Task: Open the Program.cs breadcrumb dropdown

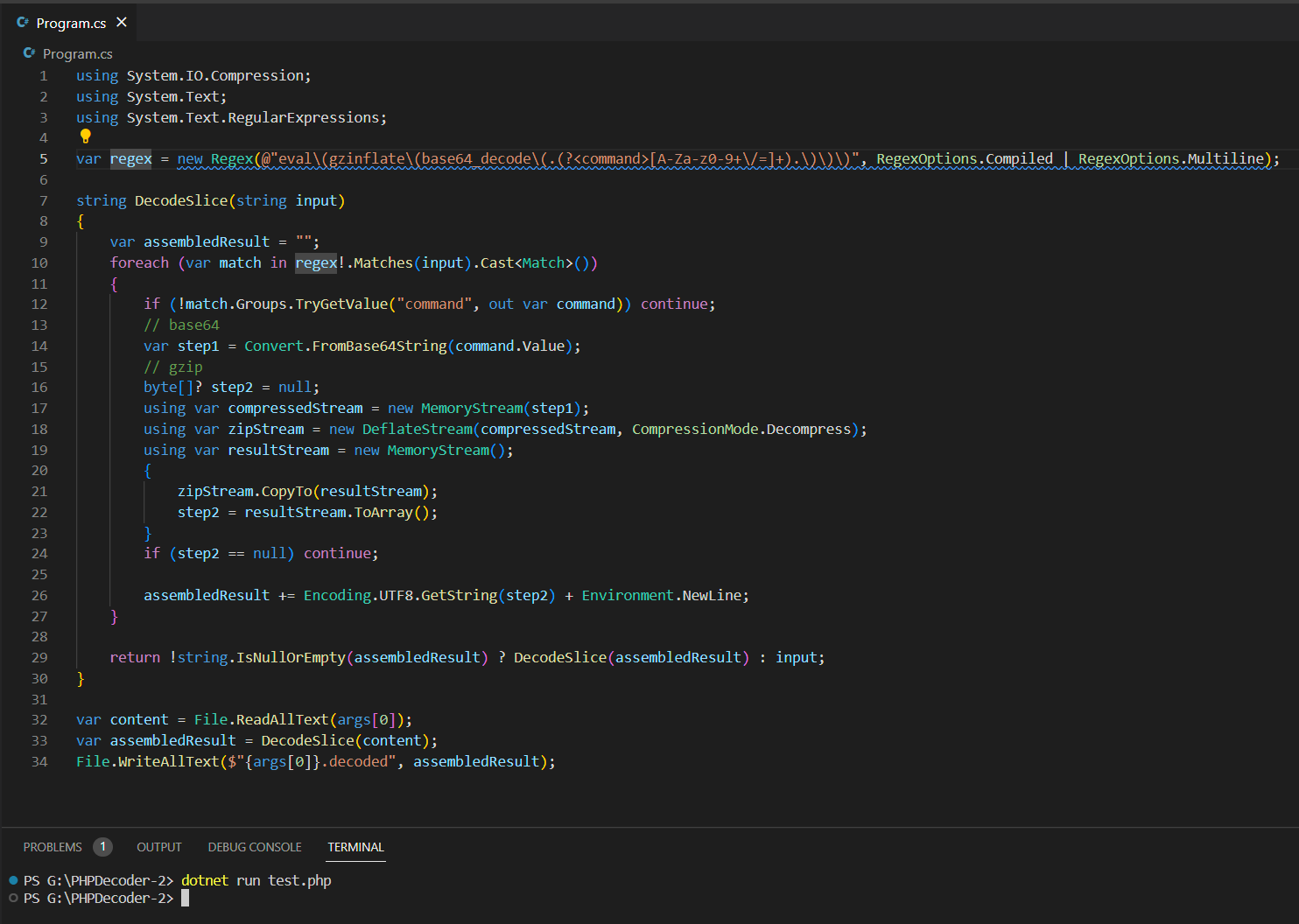Action: (x=78, y=54)
